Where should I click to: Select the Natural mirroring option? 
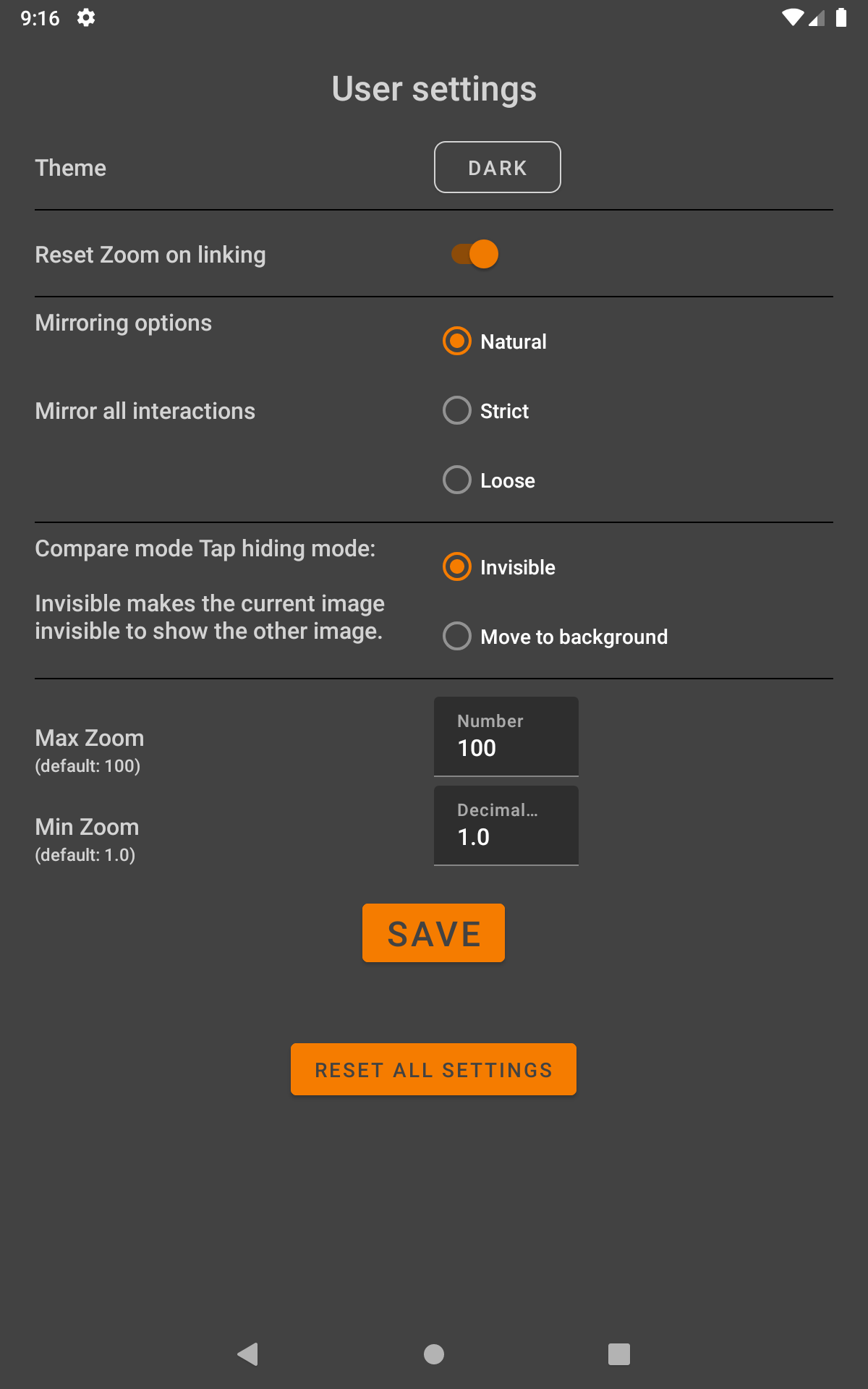point(457,341)
